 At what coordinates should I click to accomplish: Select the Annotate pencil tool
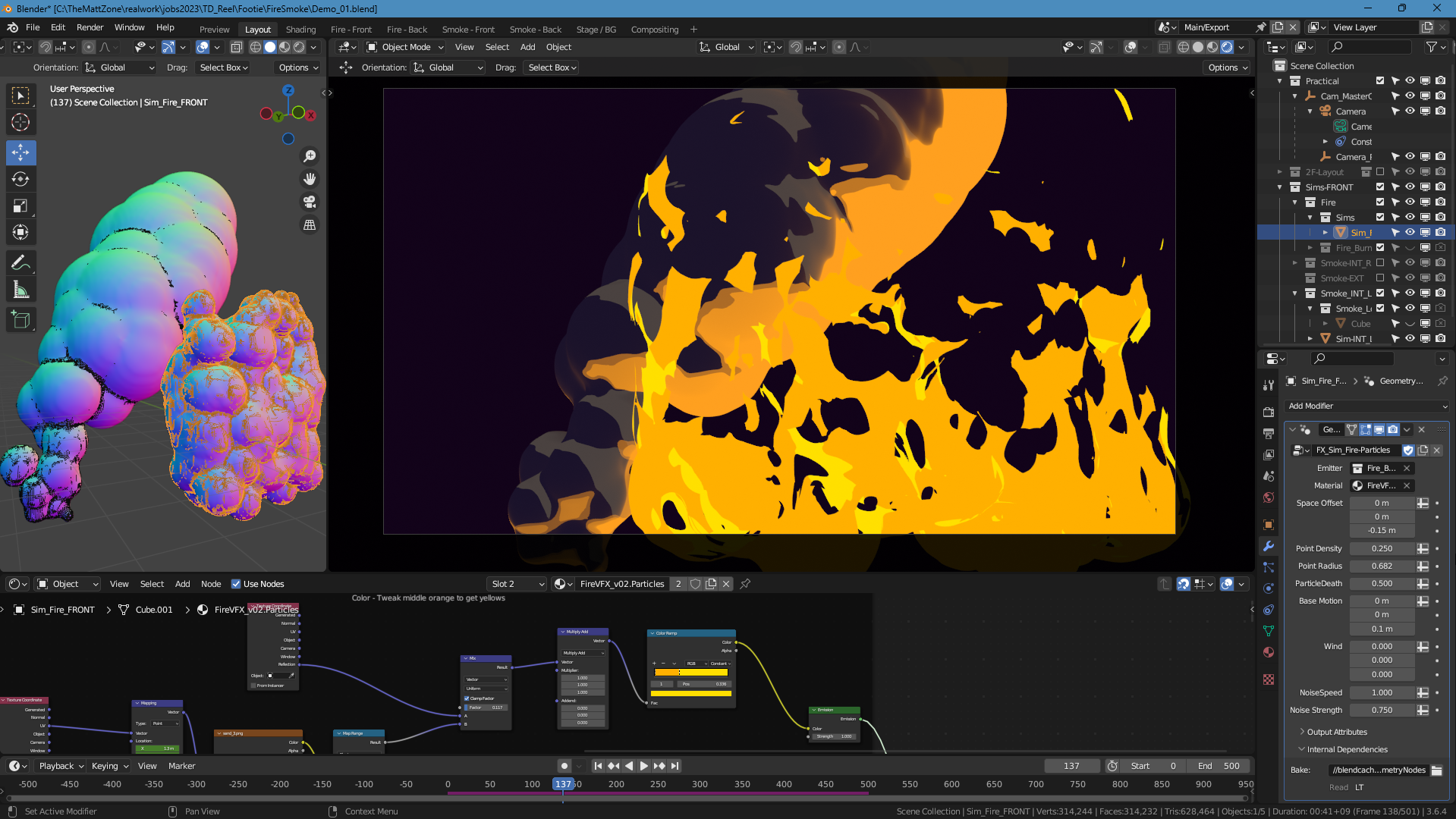tap(20, 263)
